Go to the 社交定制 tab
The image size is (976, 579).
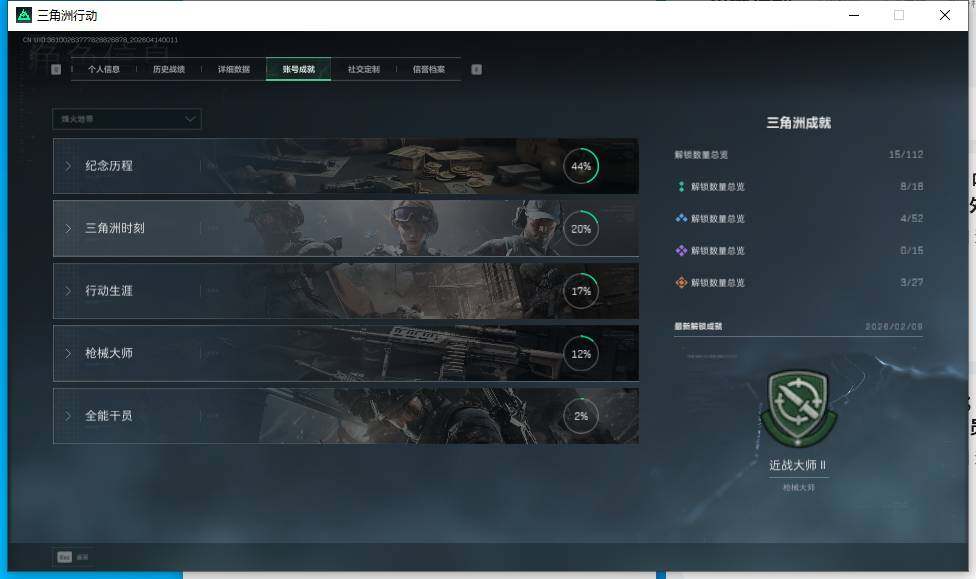pyautogui.click(x=364, y=69)
